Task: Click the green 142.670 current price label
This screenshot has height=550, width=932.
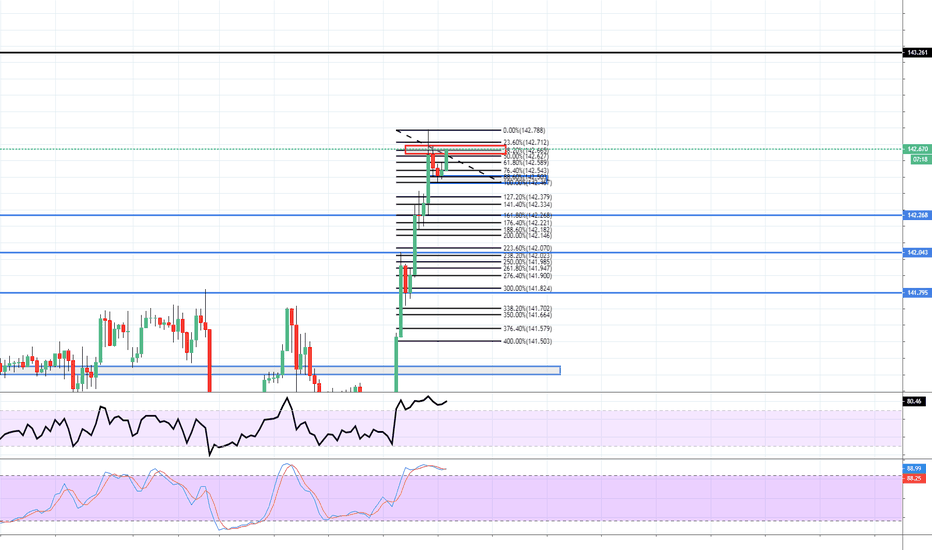Action: click(916, 149)
